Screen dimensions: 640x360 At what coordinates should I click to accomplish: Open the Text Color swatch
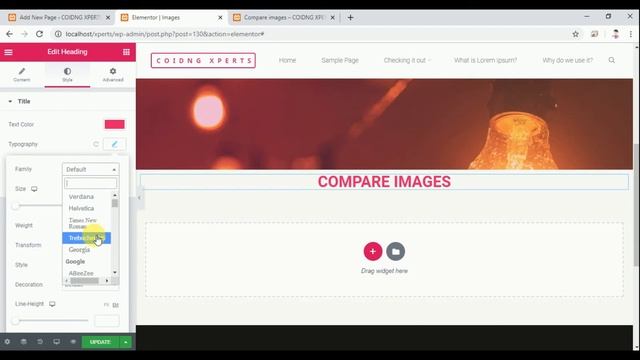coord(115,124)
